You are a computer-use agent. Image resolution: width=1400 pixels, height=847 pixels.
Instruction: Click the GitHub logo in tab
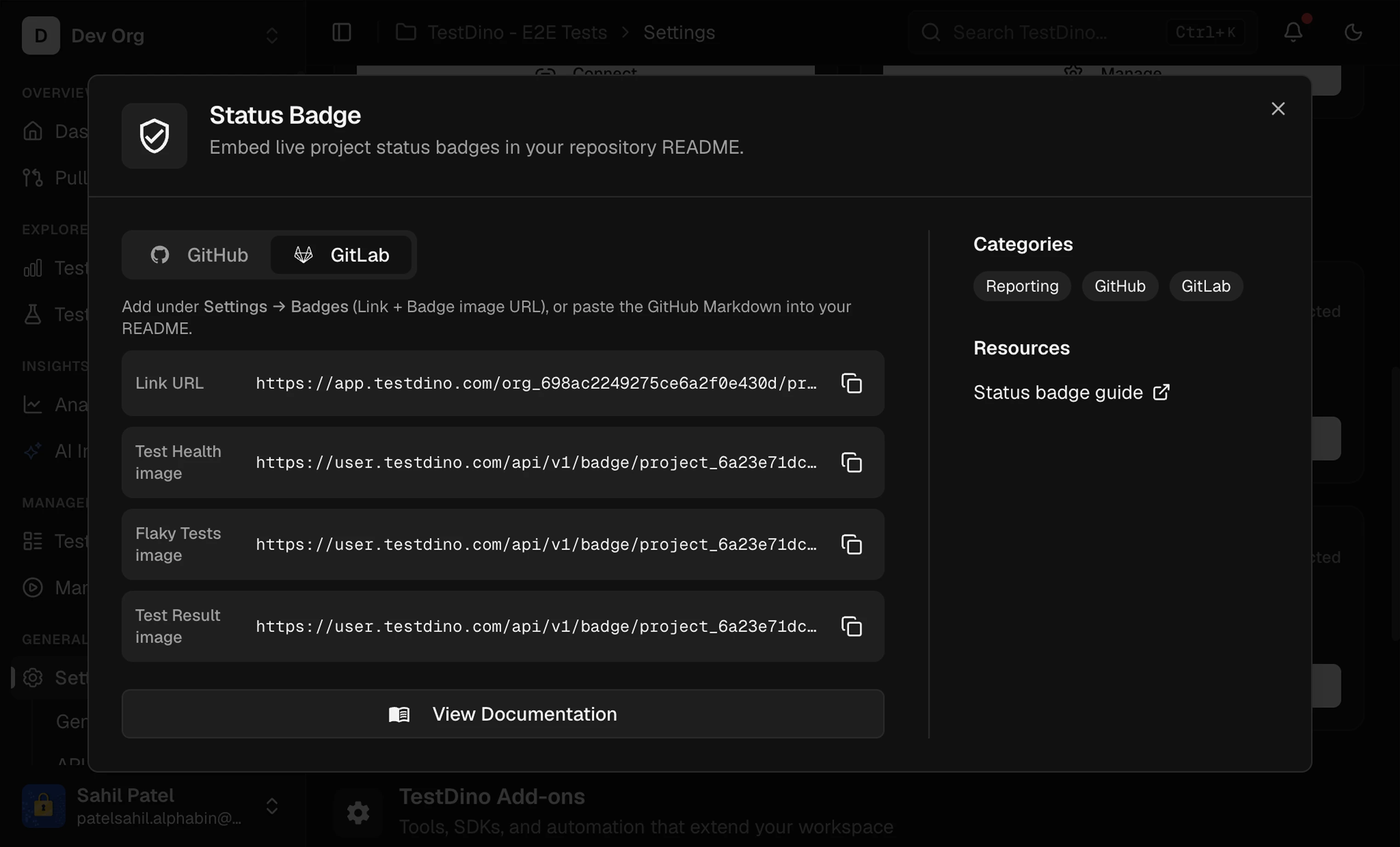160,255
